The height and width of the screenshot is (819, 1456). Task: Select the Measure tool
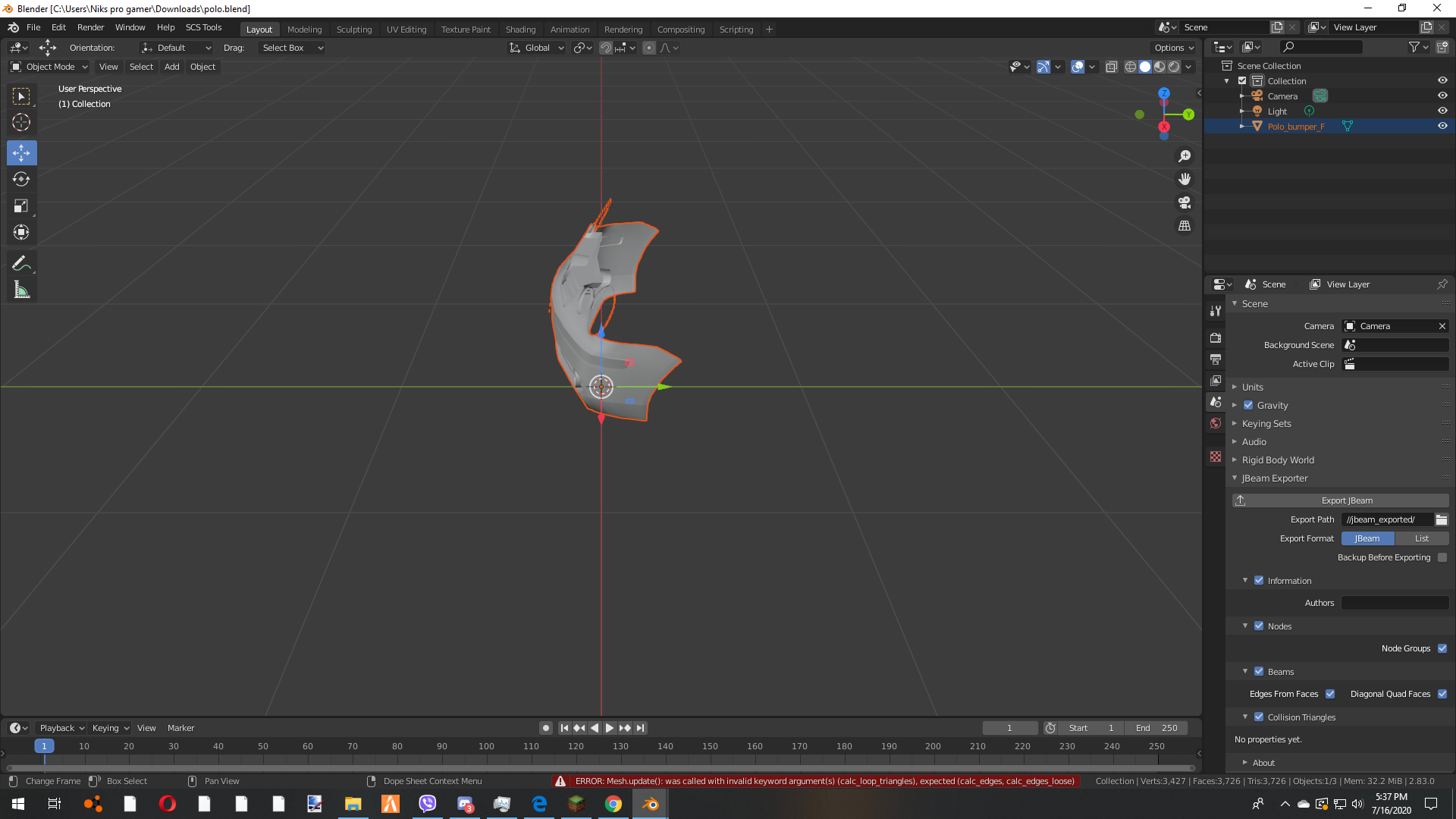click(x=21, y=290)
